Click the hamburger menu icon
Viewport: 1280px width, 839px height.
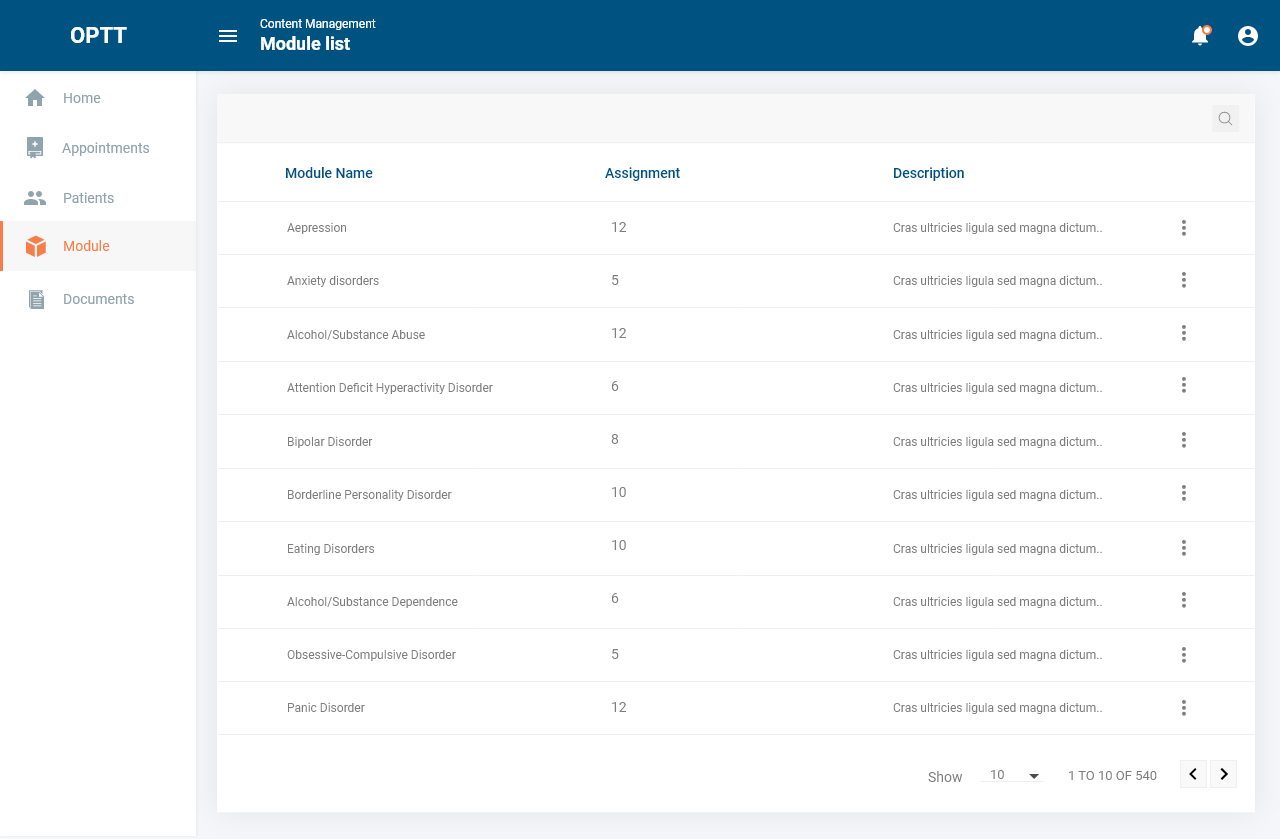click(x=228, y=36)
